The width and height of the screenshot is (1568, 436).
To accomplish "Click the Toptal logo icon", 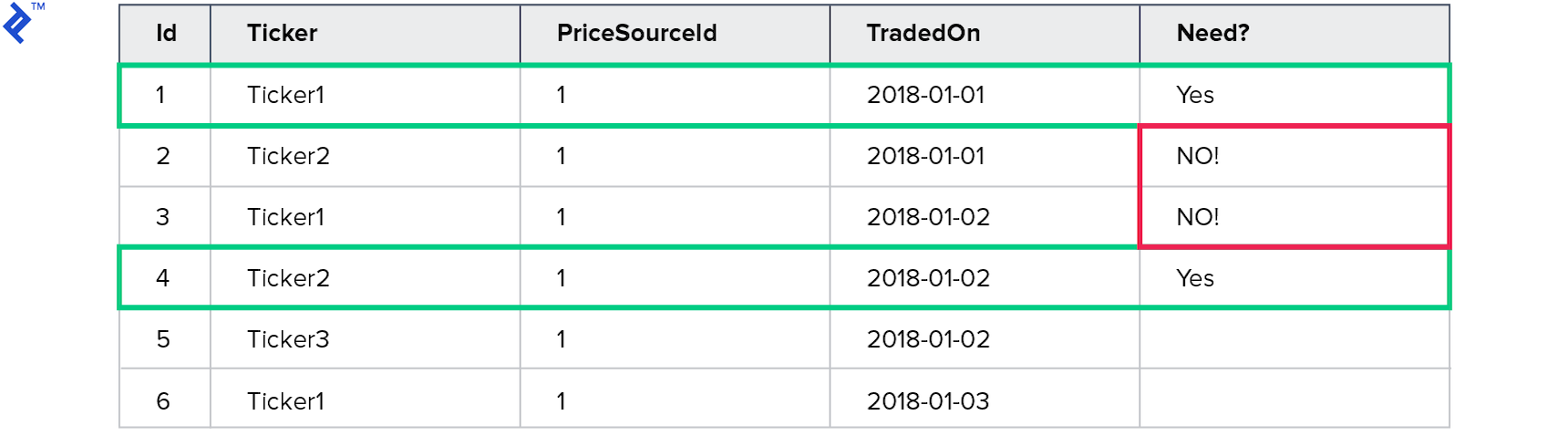I will (x=18, y=23).
